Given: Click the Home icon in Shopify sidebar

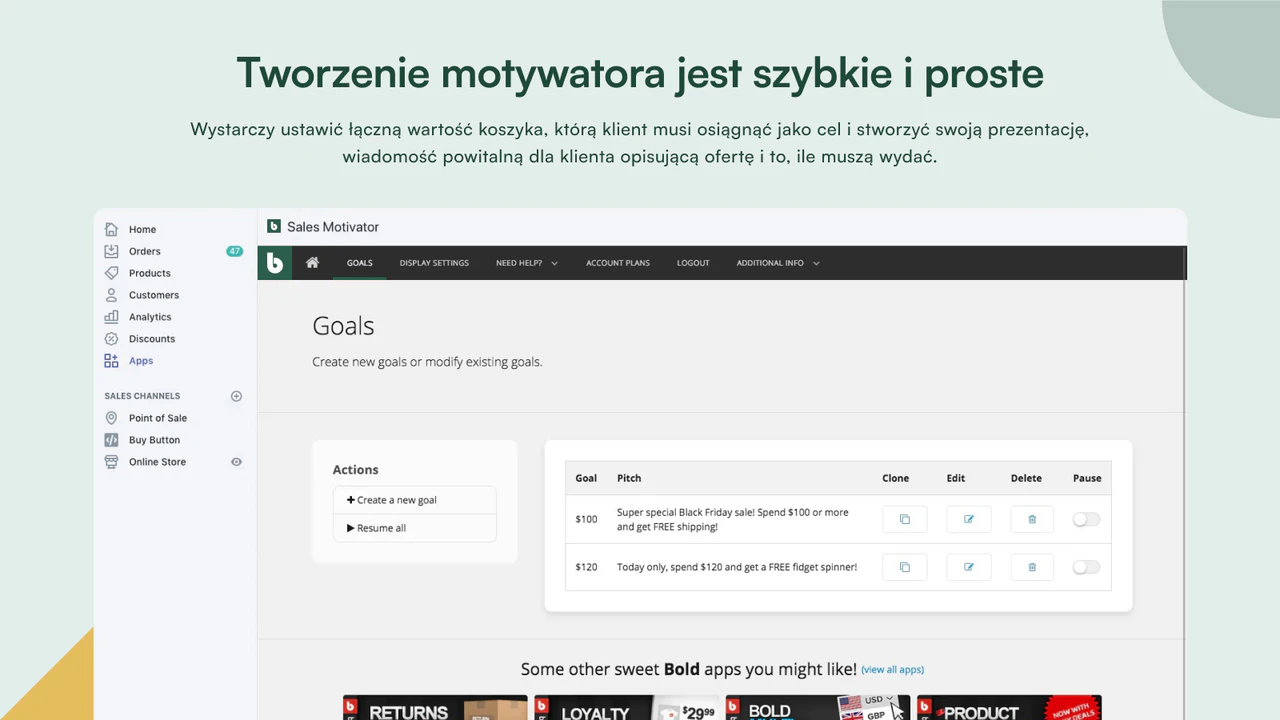Looking at the screenshot, I should (111, 229).
